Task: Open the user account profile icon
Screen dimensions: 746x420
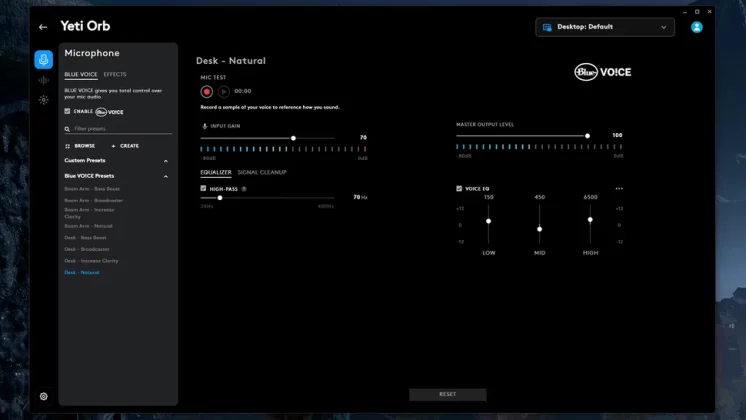Action: 697,27
